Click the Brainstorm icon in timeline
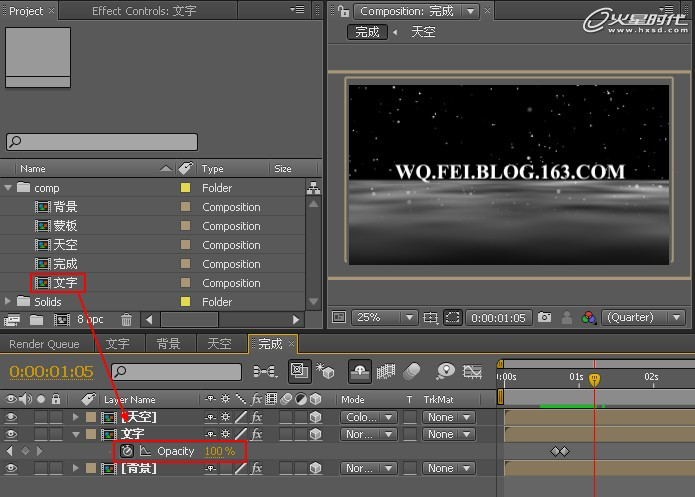Viewport: 695px width, 497px height. (x=445, y=371)
